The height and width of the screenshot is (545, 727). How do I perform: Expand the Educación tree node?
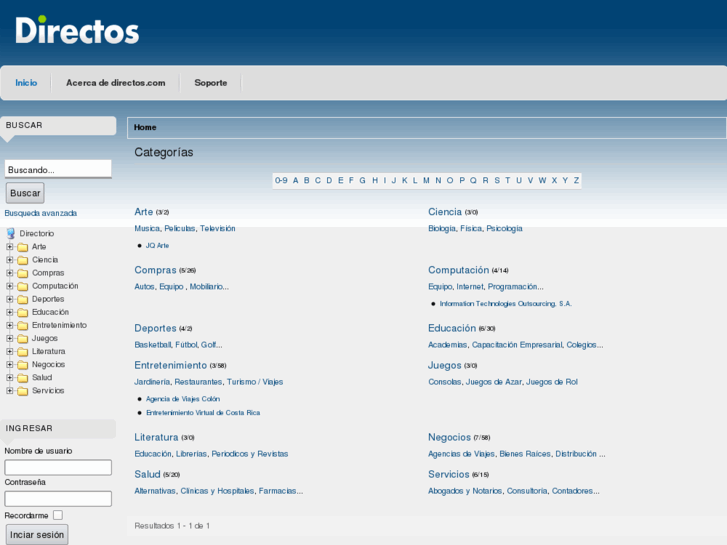click(x=10, y=312)
